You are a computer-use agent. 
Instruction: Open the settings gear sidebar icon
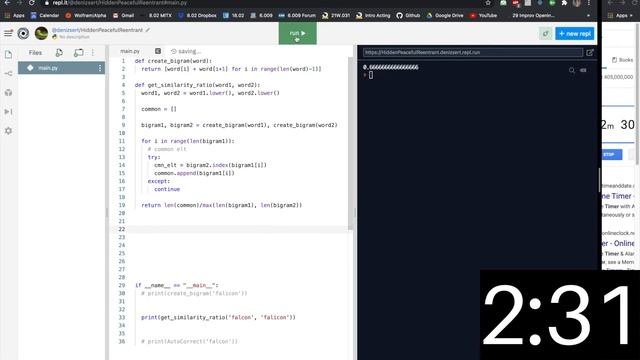pyautogui.click(x=9, y=131)
